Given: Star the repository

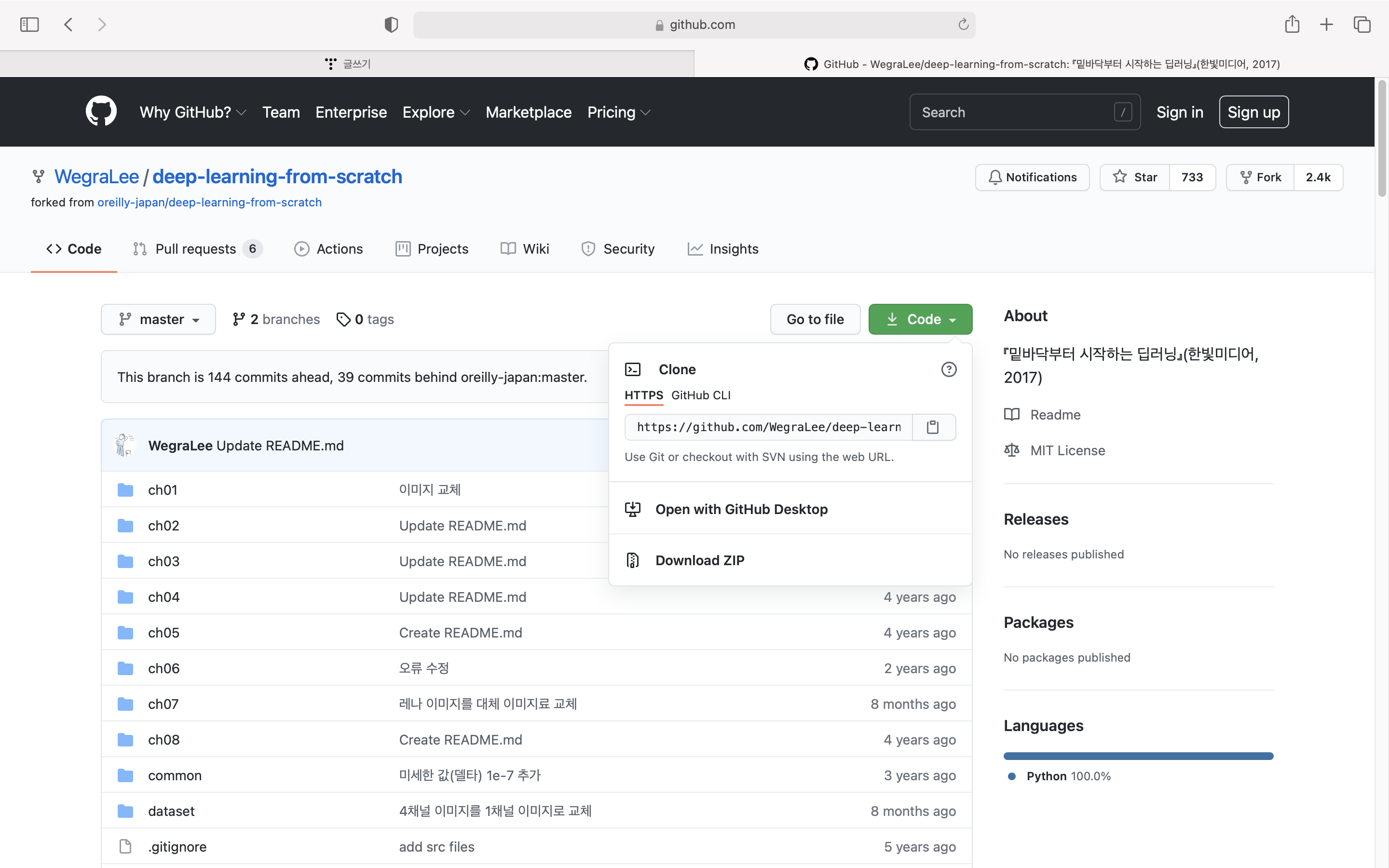Looking at the screenshot, I should coord(1135,177).
